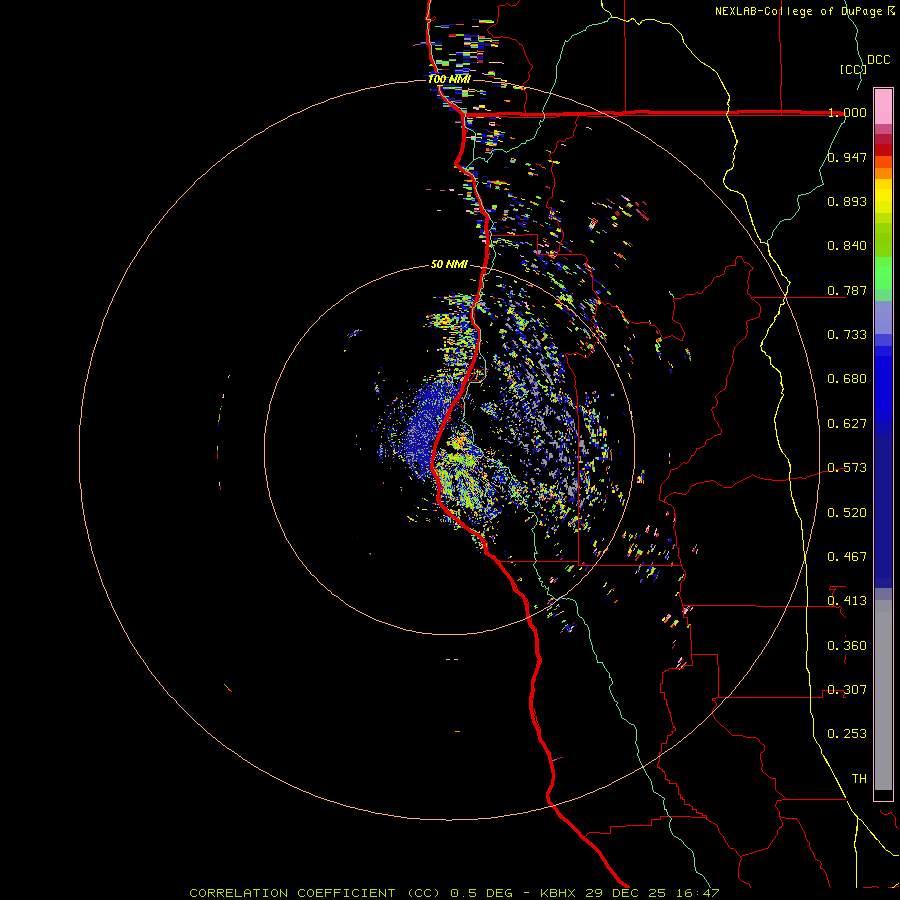Pick the yellow segment of the CC scale

(883, 197)
